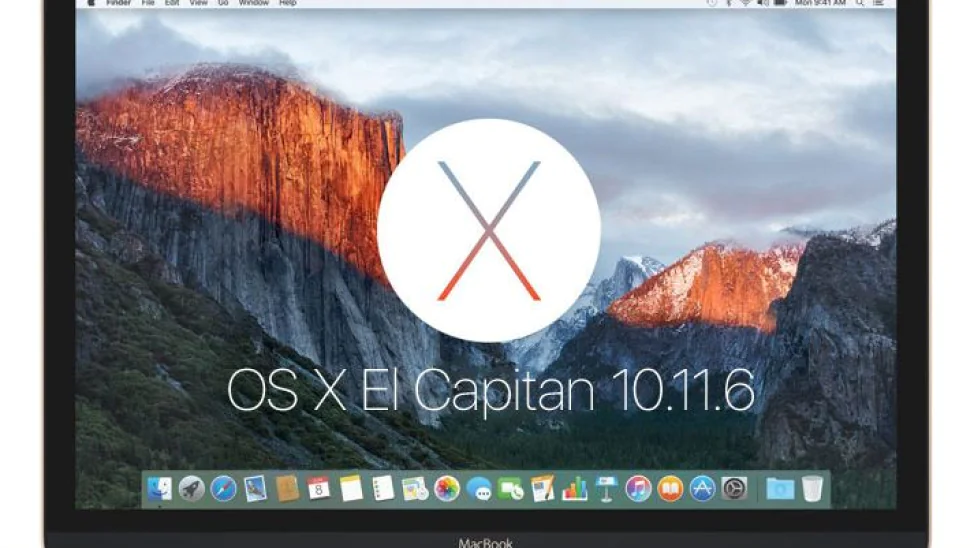Click the volume icon in menu bar
Screen dimensions: 974x548
pyautogui.click(x=763, y=2)
